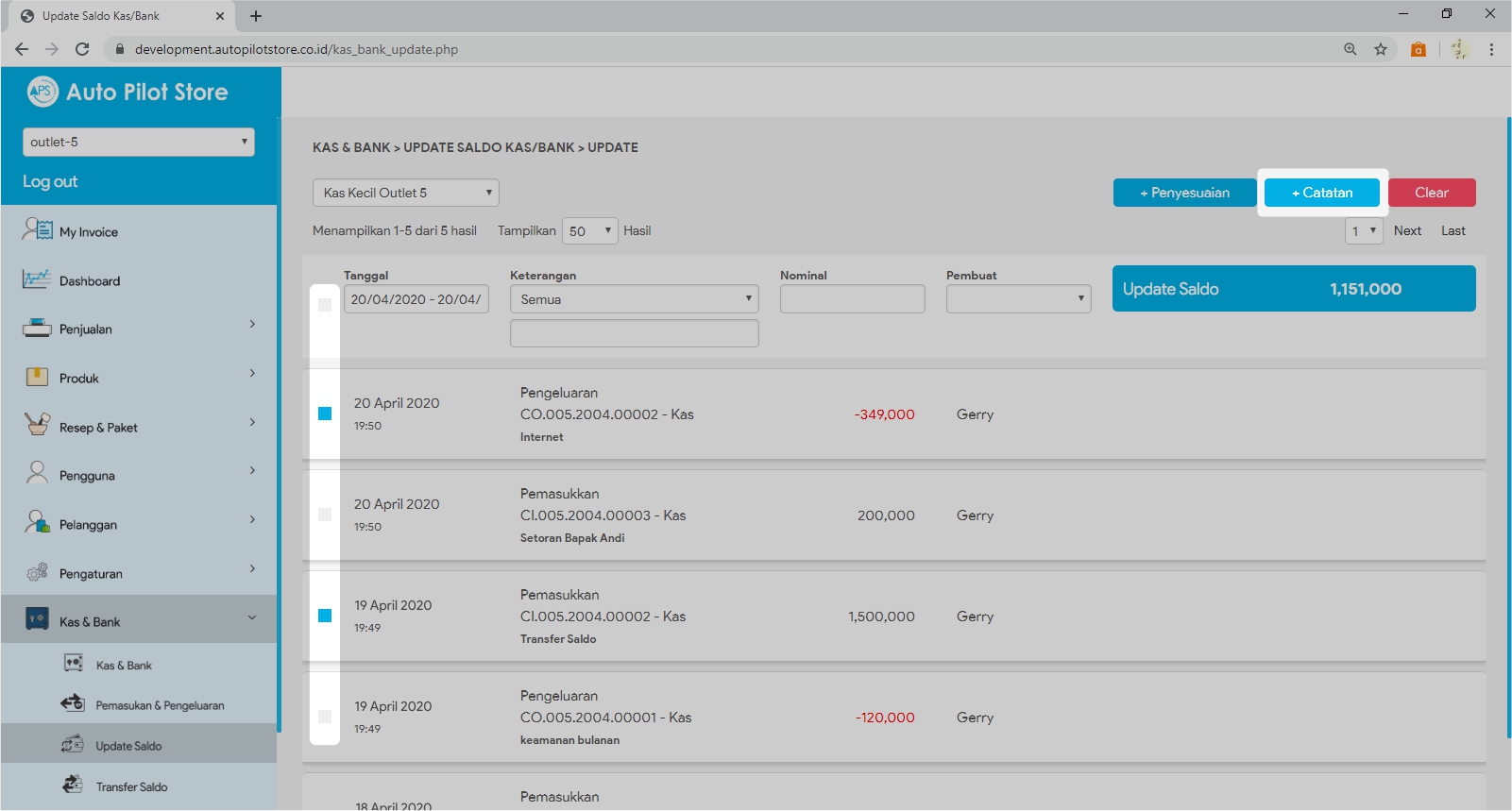Open Update Saldo submenu item
This screenshot has width=1512, height=811.
128,746
